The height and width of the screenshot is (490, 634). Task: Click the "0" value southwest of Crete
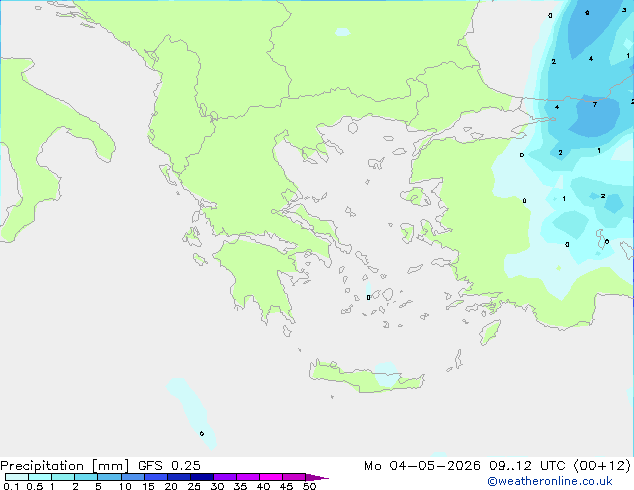[202, 434]
